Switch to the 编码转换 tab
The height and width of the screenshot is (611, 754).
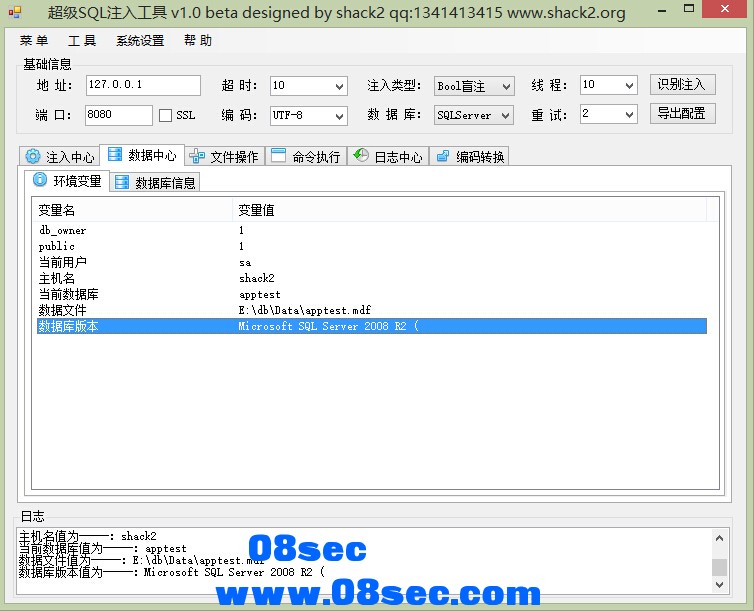click(x=469, y=156)
